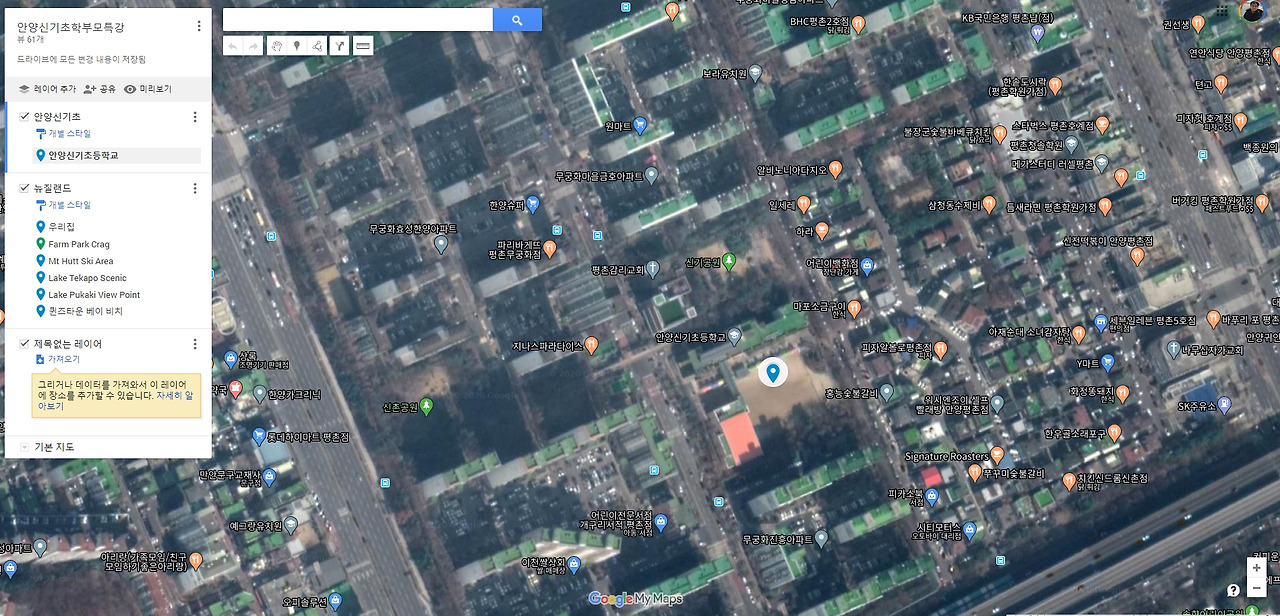
Task: Select the Measure distances ruler tool
Action: point(363,45)
